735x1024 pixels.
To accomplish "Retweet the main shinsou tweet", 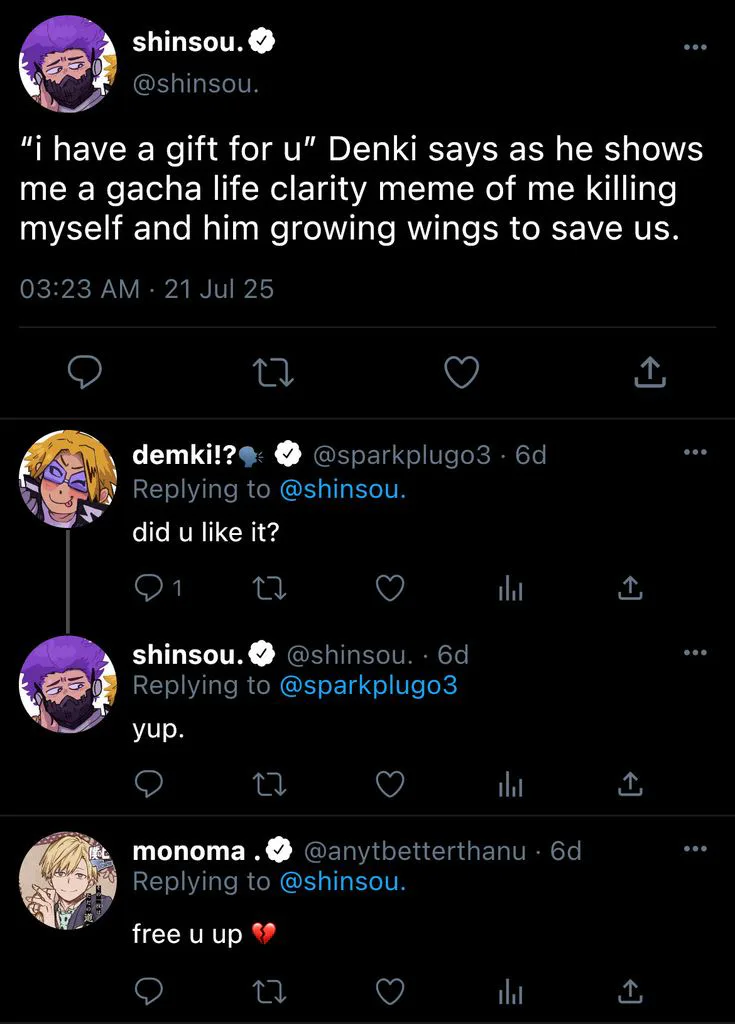I will (x=273, y=373).
